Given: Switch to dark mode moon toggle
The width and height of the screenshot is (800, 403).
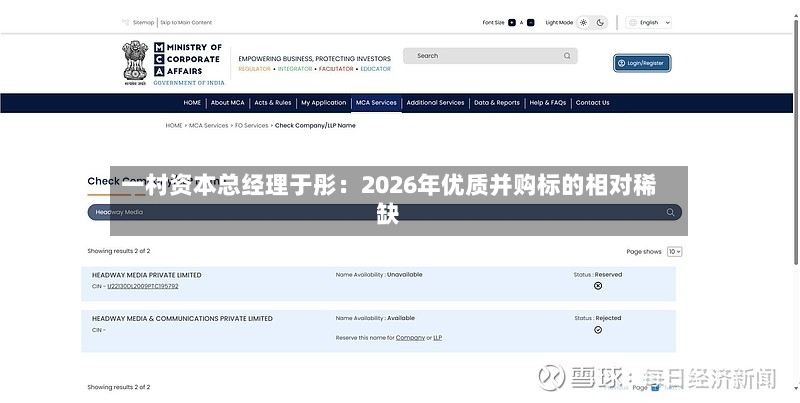Looking at the screenshot, I should click(600, 22).
